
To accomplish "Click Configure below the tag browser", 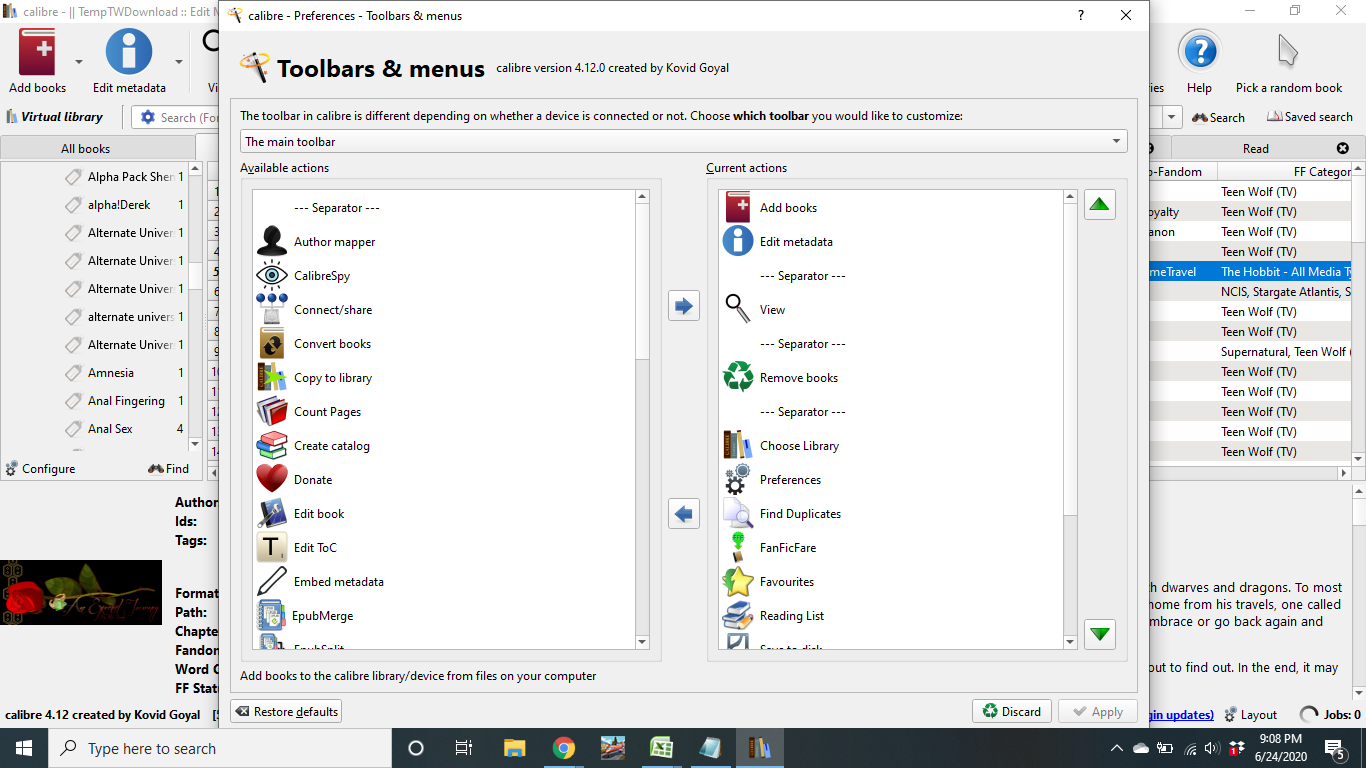I will (x=40, y=469).
